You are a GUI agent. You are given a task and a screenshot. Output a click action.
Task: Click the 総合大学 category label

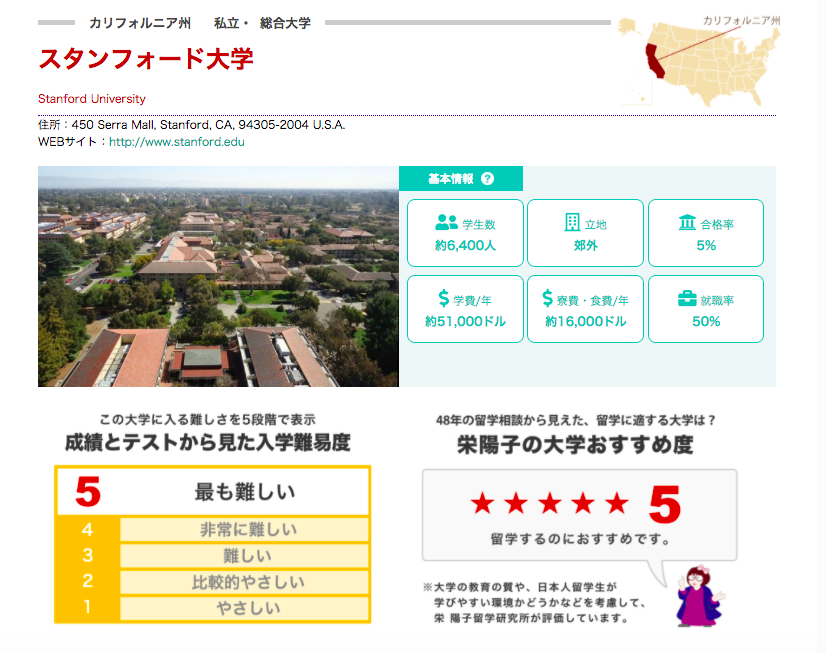coord(285,23)
